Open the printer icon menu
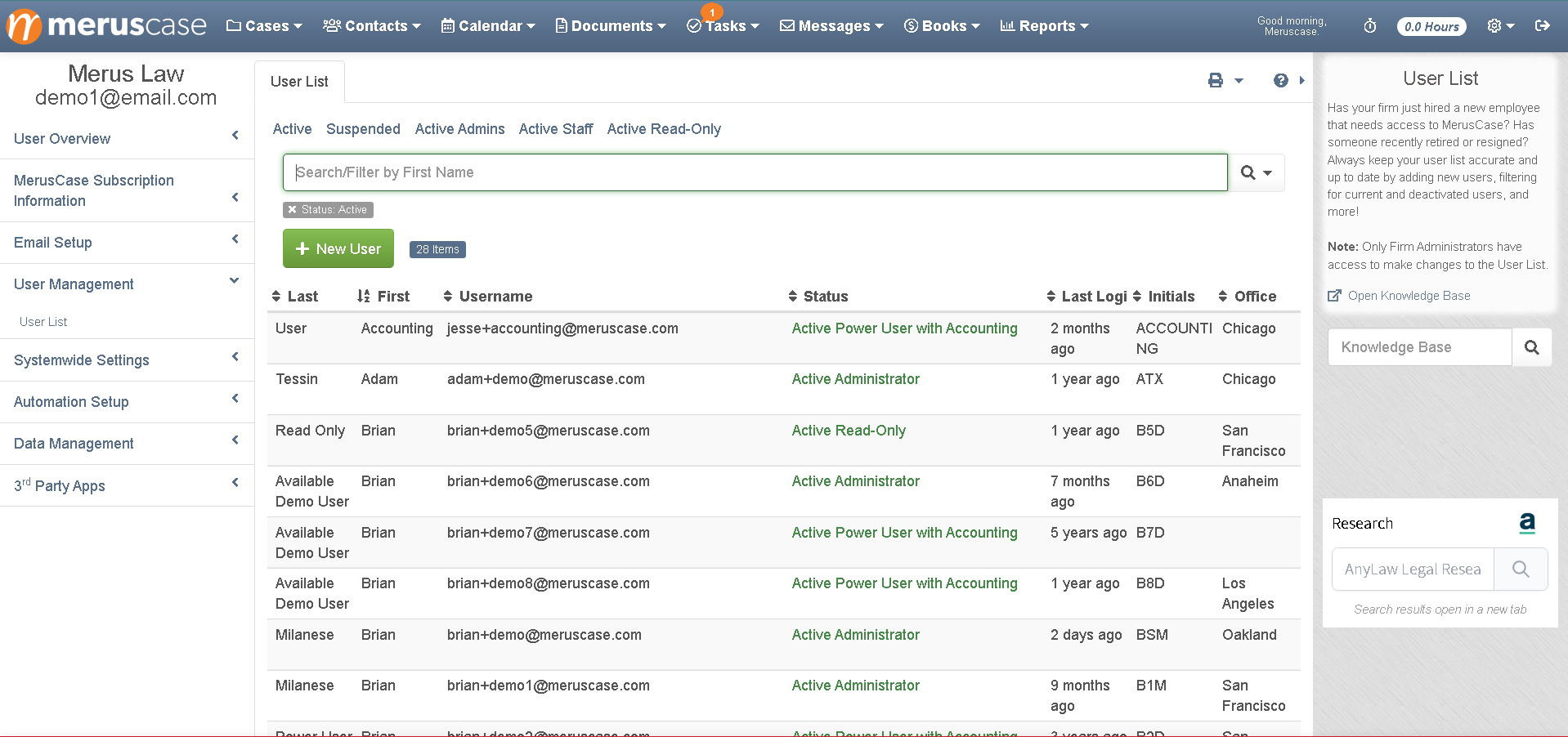This screenshot has height=737, width=1568. coord(1225,80)
